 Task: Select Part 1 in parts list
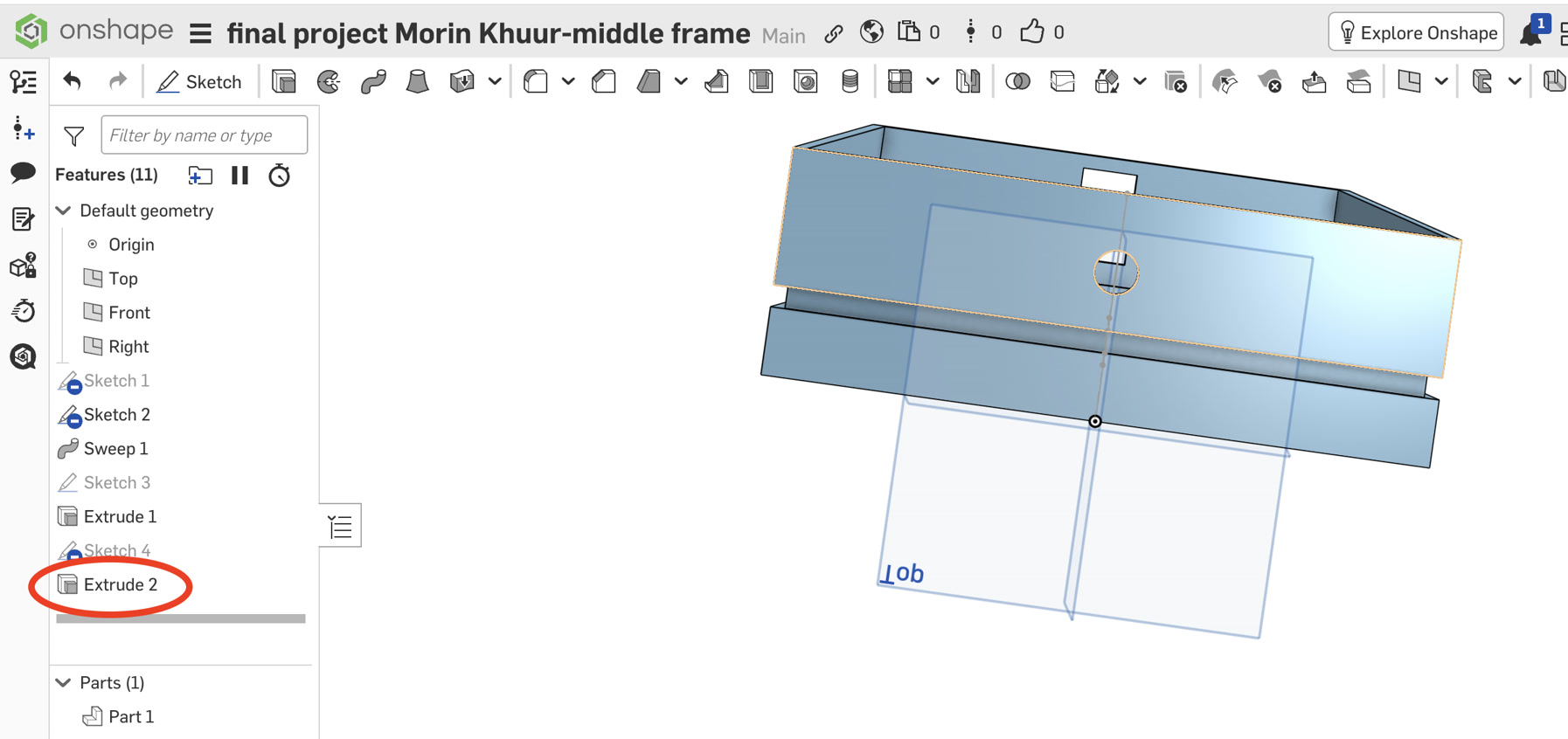click(x=131, y=716)
